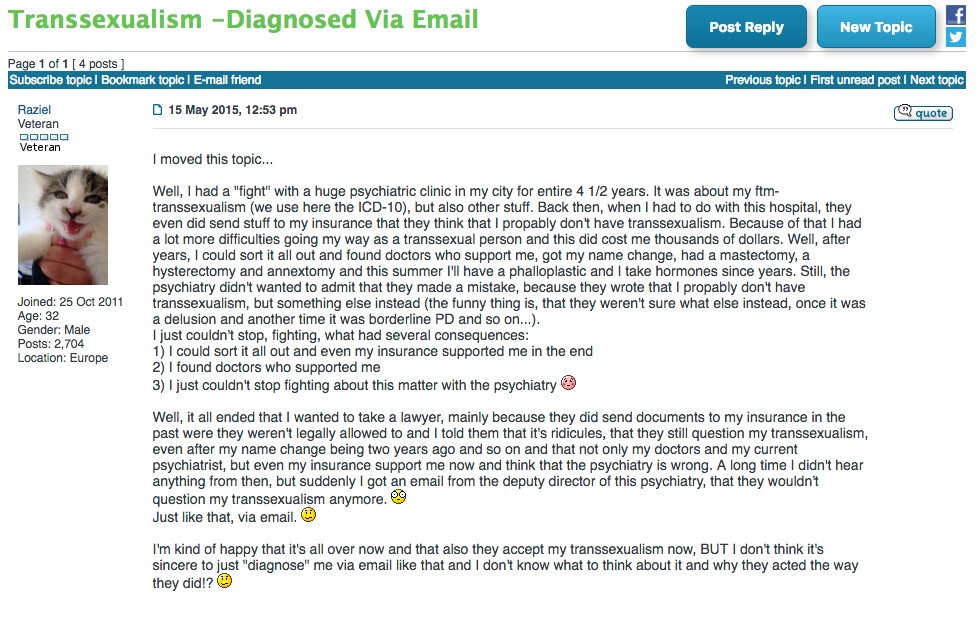The image size is (980, 624).
Task: Share topic via Twitter icon
Action: pyautogui.click(x=956, y=37)
